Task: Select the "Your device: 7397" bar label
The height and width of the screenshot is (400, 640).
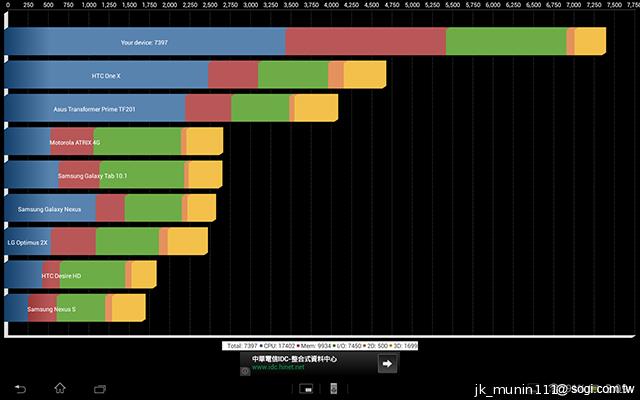Action: click(144, 42)
